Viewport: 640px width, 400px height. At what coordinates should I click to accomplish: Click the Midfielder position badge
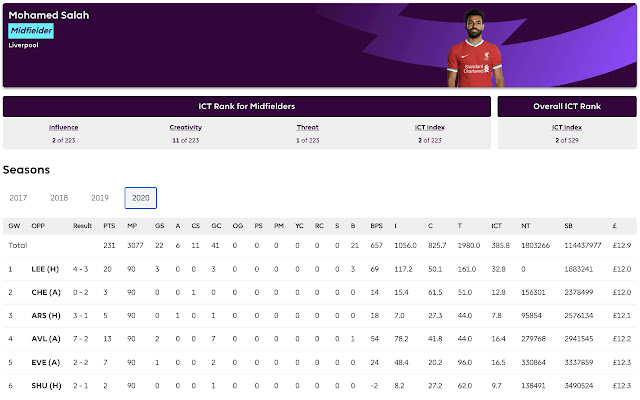[x=31, y=31]
